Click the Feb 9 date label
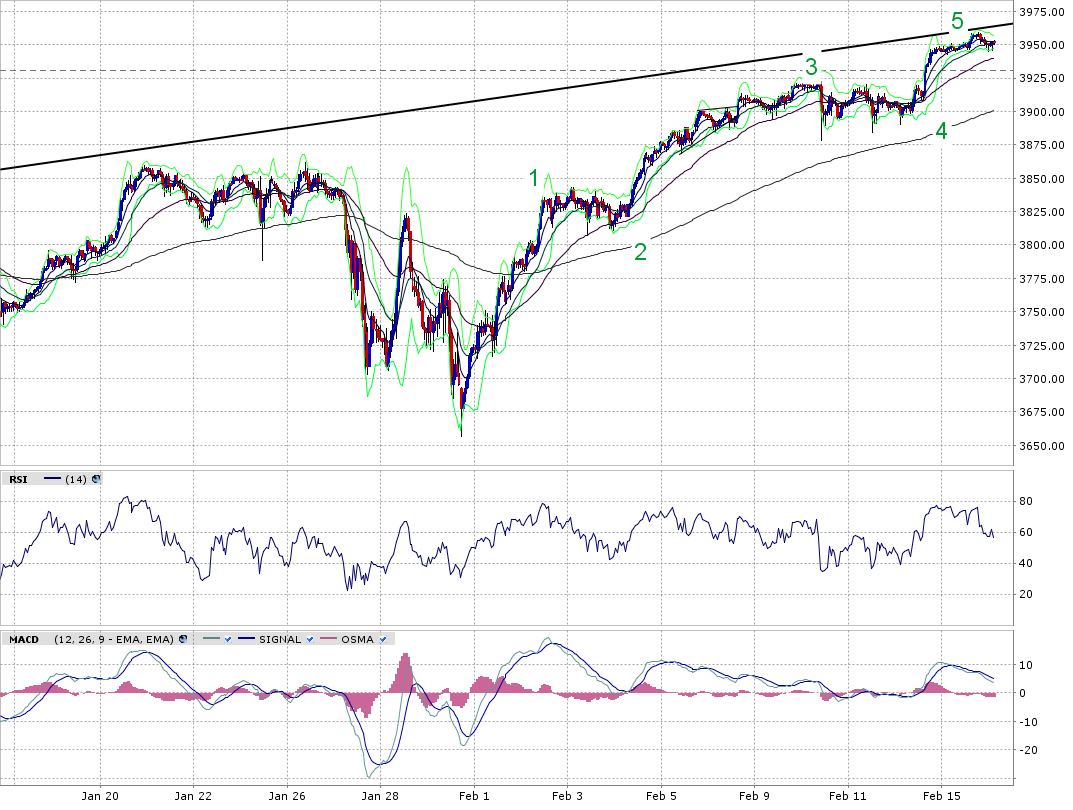Screen dimensions: 1073x810 754,796
